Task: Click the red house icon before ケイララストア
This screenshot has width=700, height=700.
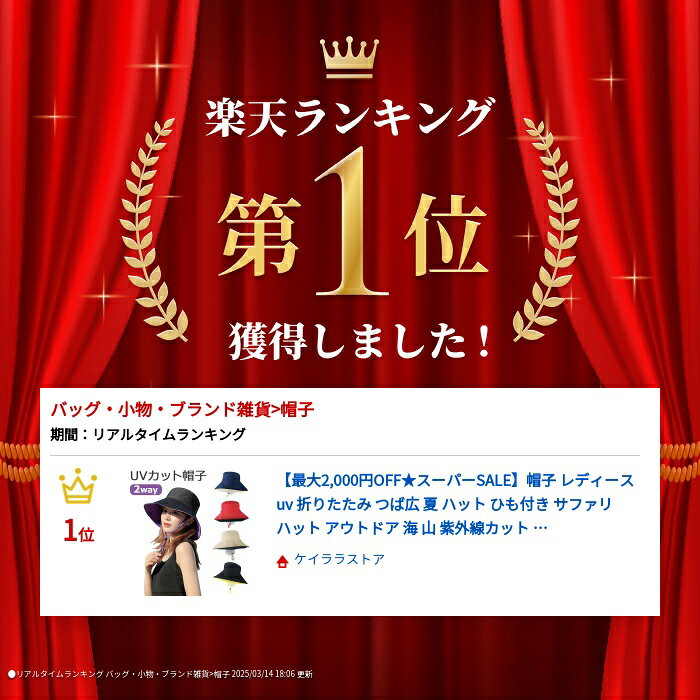Action: 282,561
